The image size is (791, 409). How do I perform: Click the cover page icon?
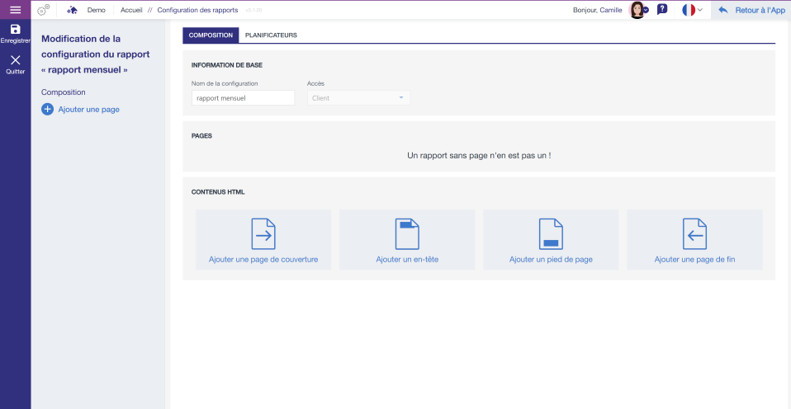pos(263,233)
